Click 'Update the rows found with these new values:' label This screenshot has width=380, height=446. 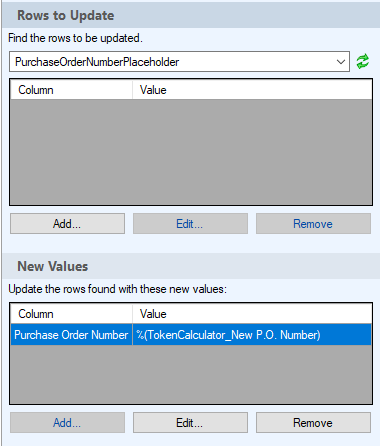[117, 289]
